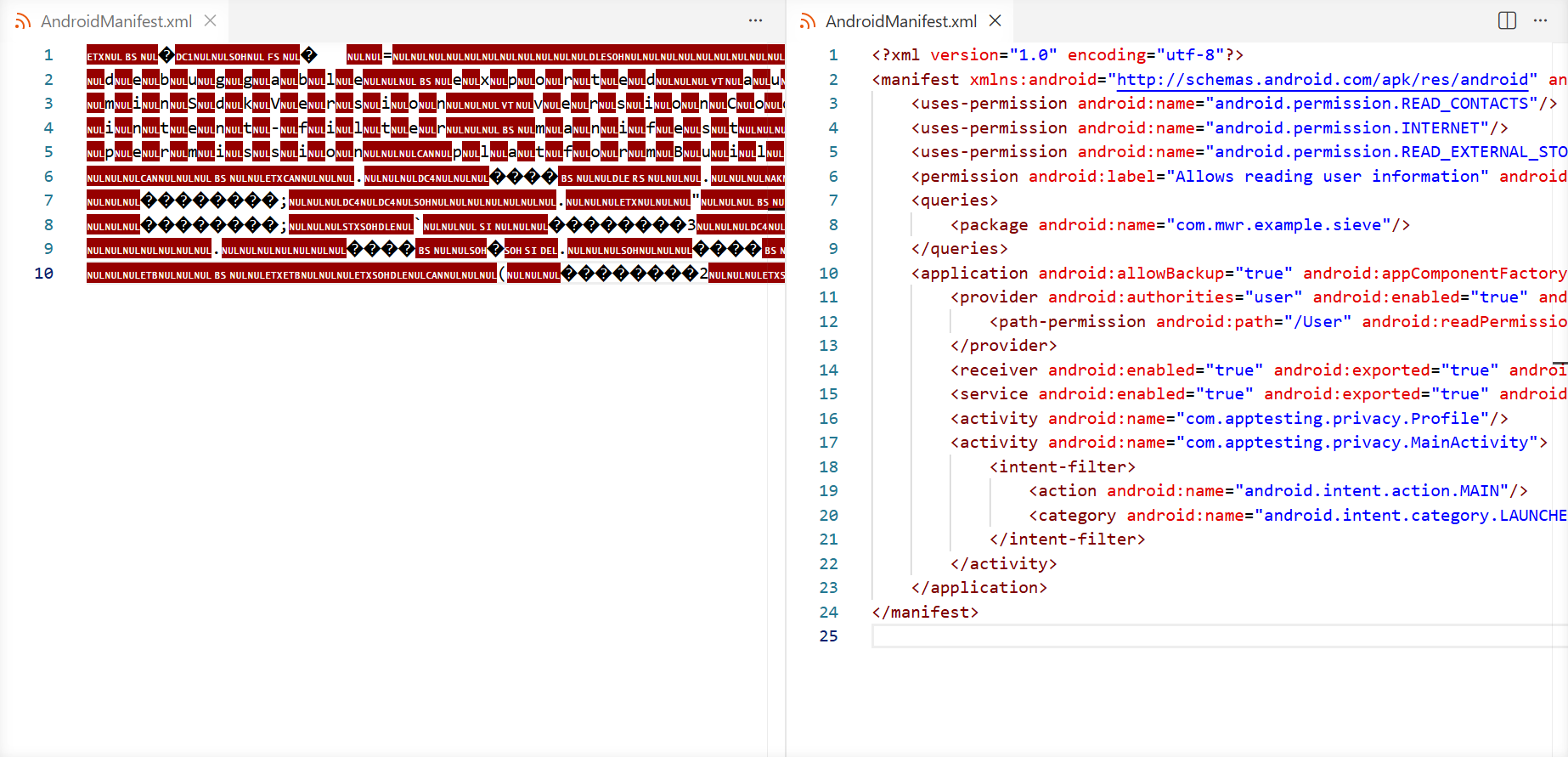Click the opening <intent-filter> tag
Screen dimensions: 1568x757
[x=1062, y=466]
